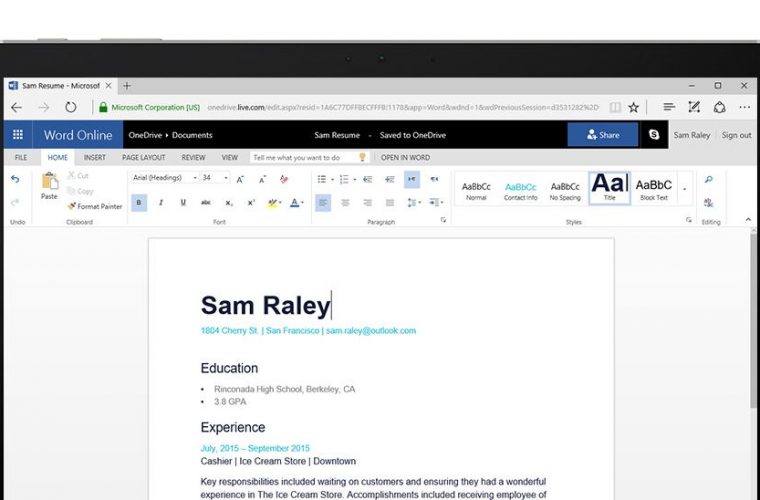Collapse the ribbon
The width and height of the screenshot is (760, 500).
(748, 220)
